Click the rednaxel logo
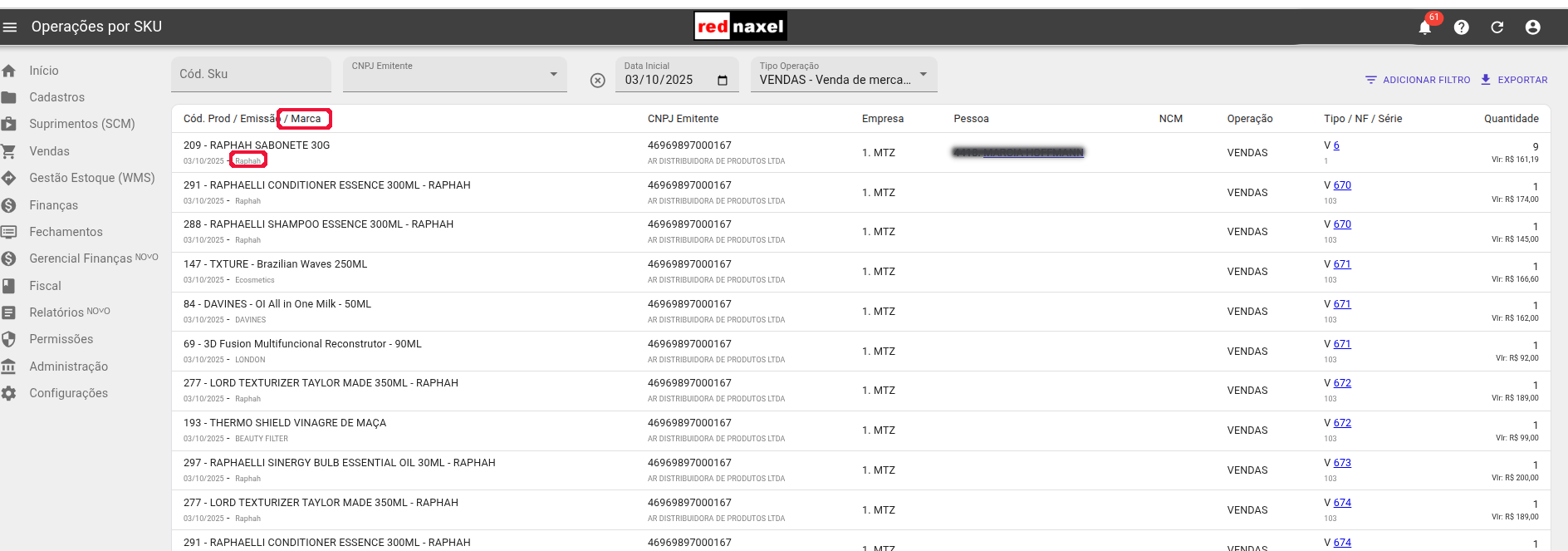The height and width of the screenshot is (551, 1568). 740,27
